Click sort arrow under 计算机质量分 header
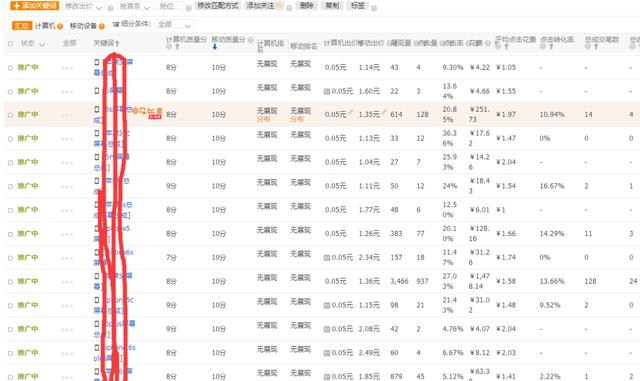 pyautogui.click(x=177, y=47)
